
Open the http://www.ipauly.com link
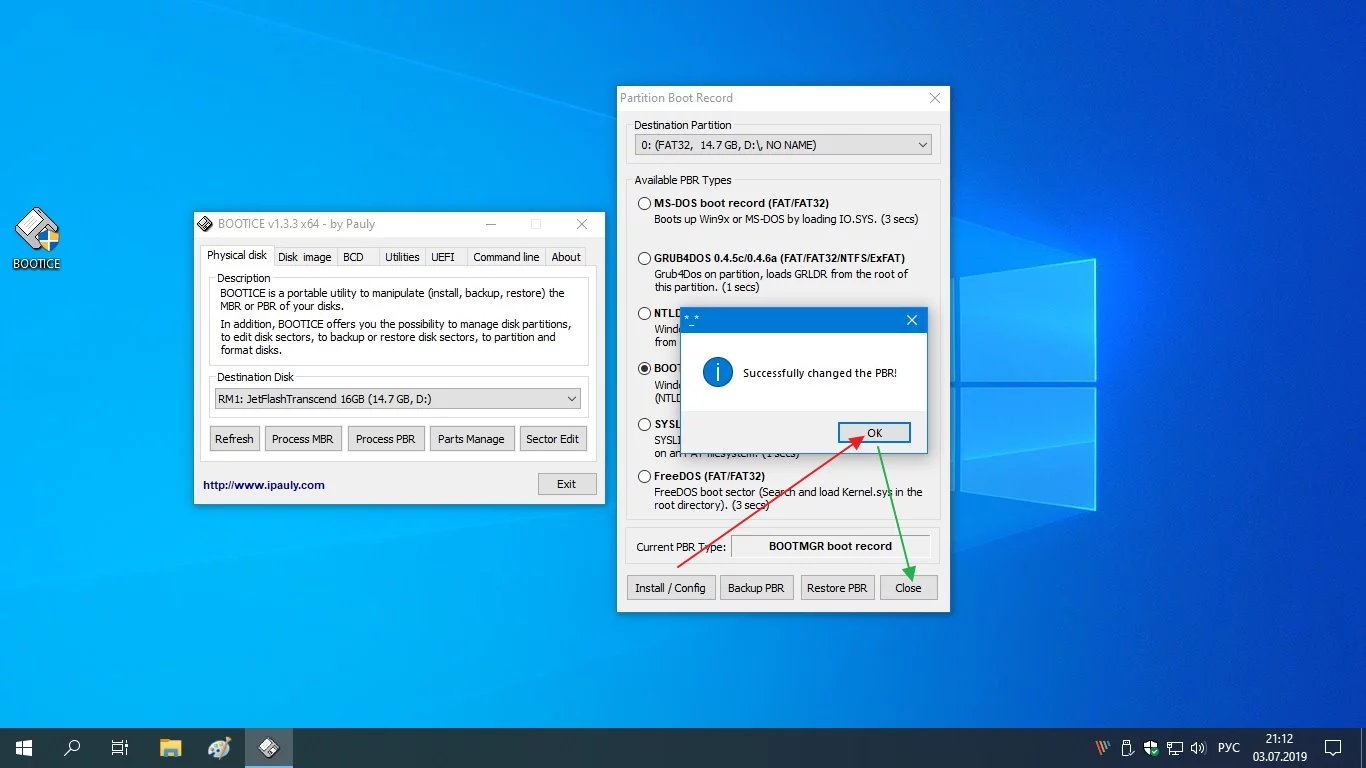[264, 485]
